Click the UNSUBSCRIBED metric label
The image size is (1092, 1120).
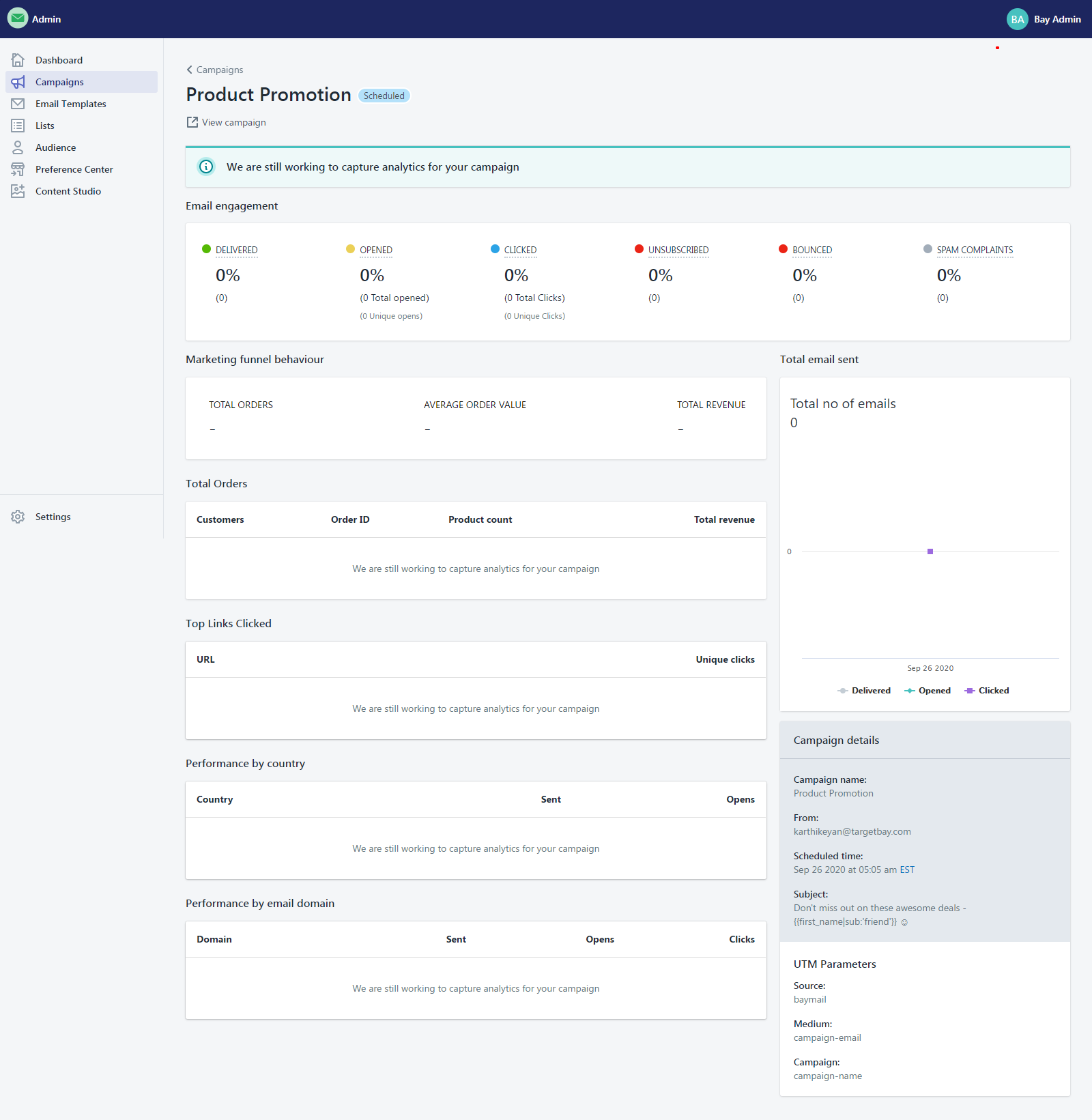click(x=678, y=250)
